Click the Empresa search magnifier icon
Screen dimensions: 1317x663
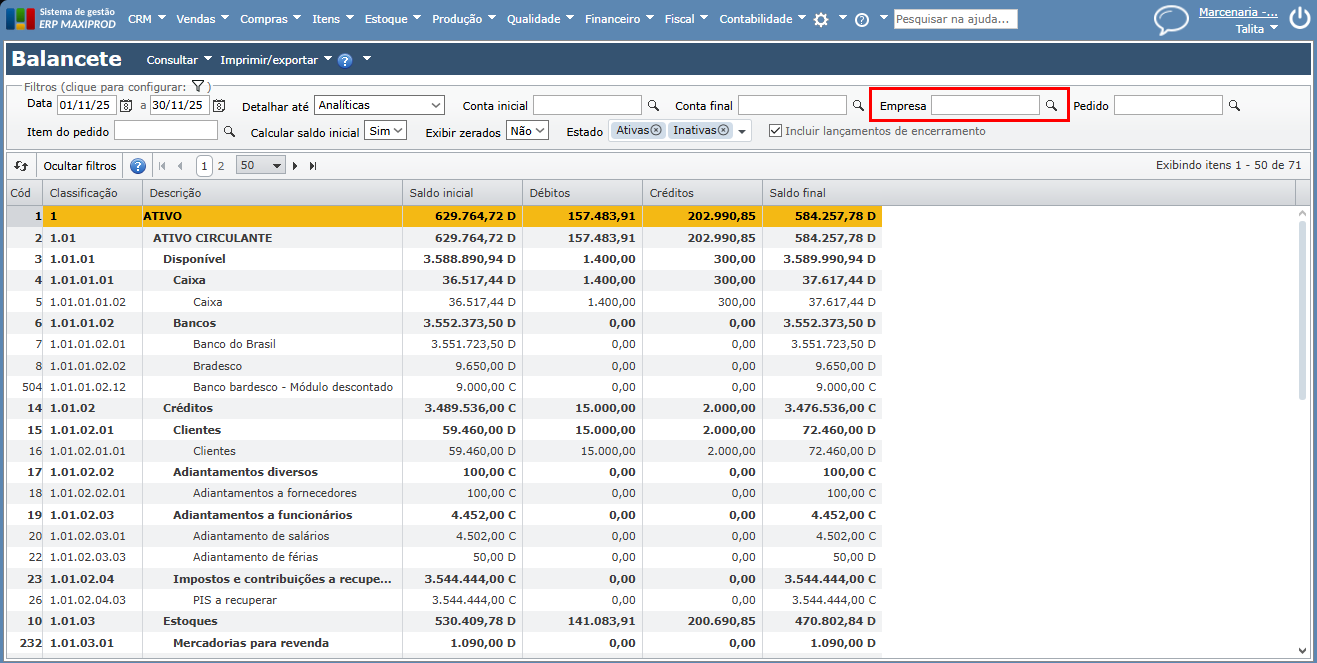tap(1051, 105)
